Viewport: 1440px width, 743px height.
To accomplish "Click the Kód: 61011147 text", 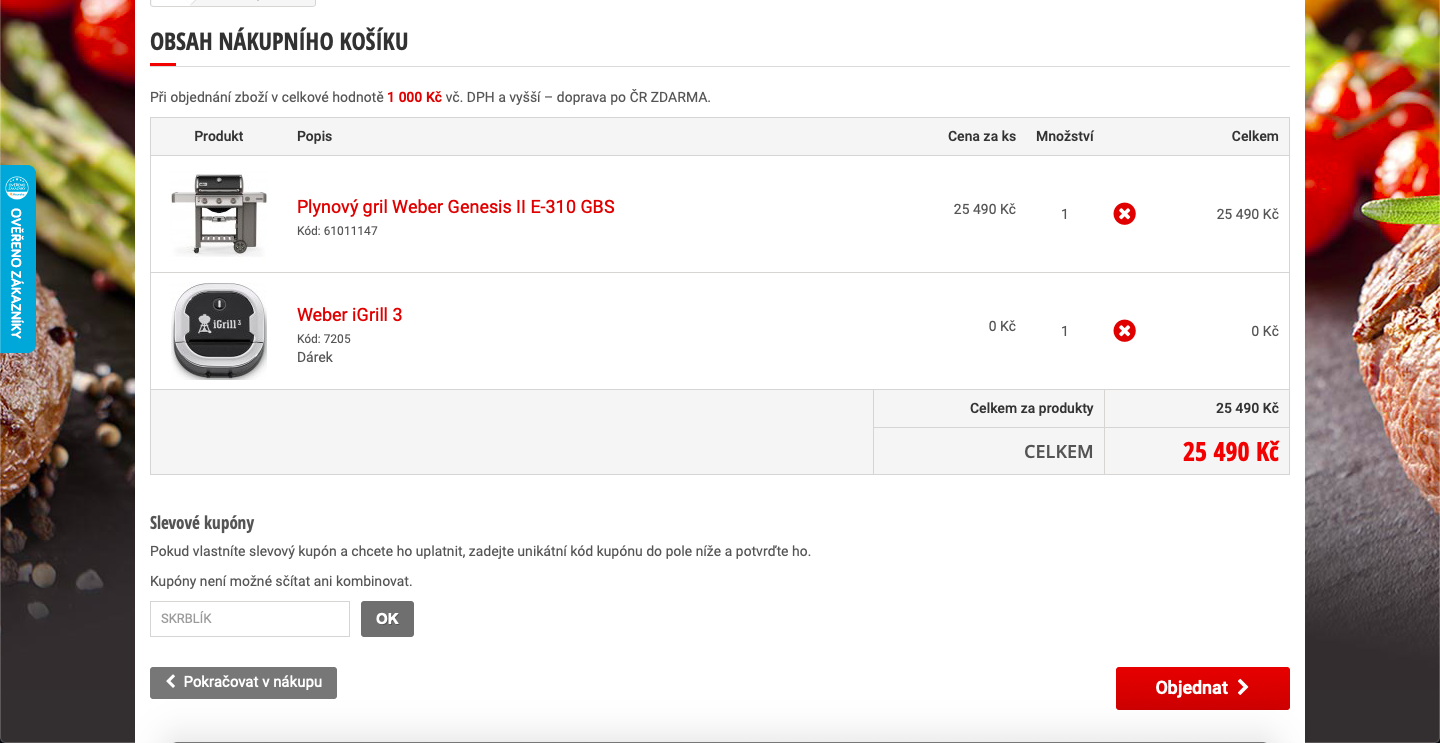I will pos(337,231).
